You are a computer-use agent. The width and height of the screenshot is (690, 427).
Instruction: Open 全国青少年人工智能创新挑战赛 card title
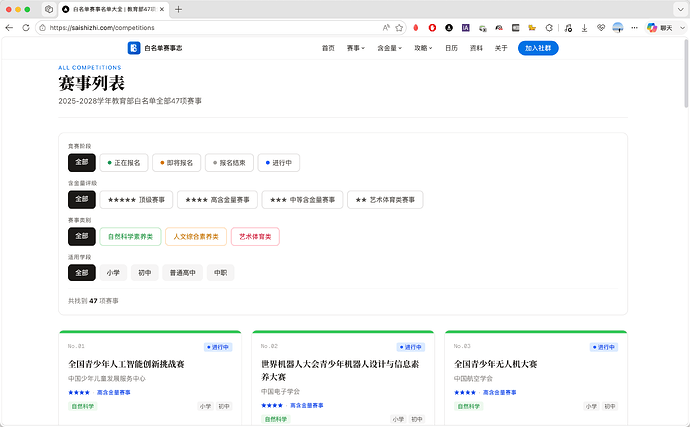[x=126, y=364]
